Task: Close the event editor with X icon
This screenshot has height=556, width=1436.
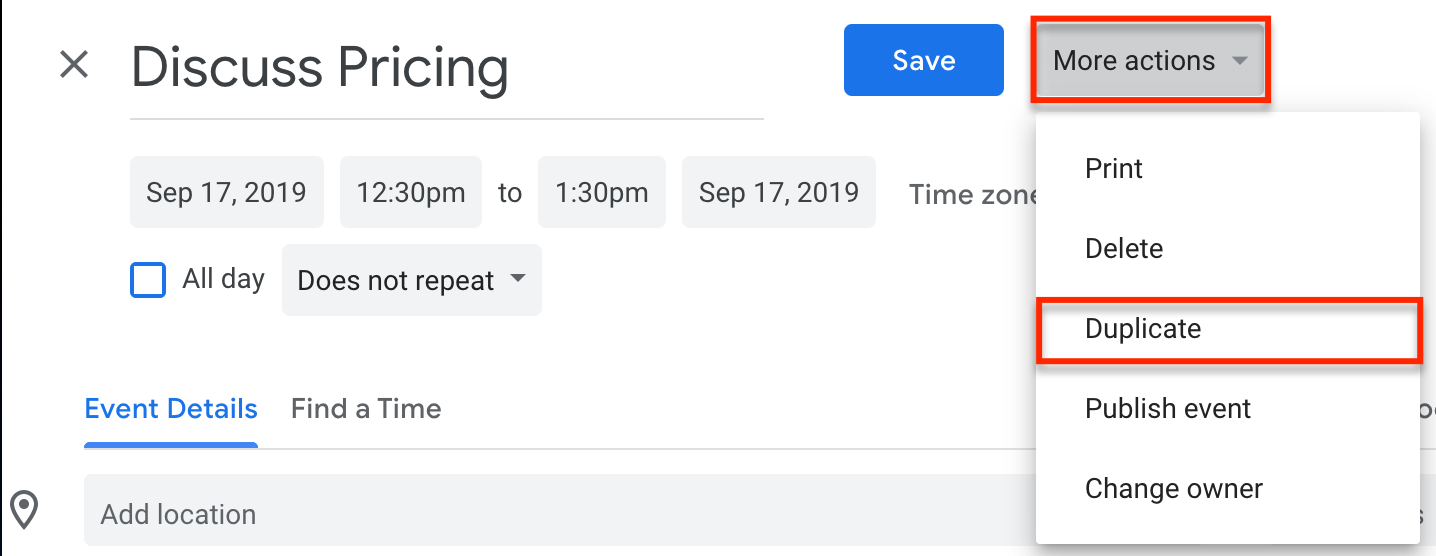Action: [x=75, y=66]
